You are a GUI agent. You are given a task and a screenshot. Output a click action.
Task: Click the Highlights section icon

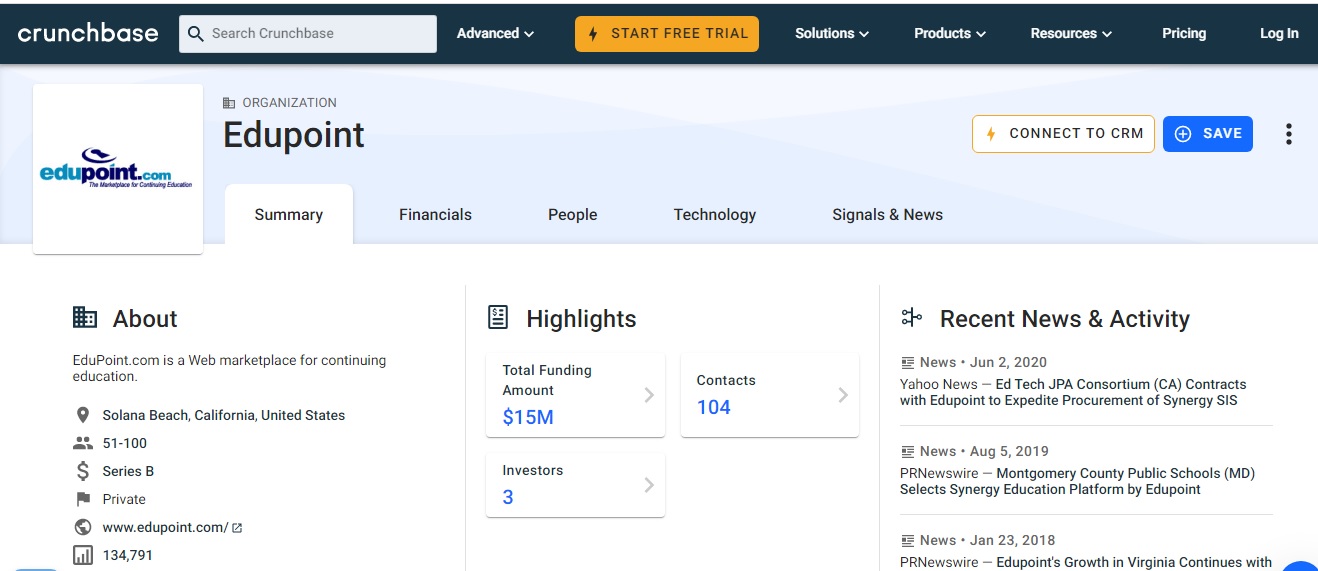tap(498, 318)
